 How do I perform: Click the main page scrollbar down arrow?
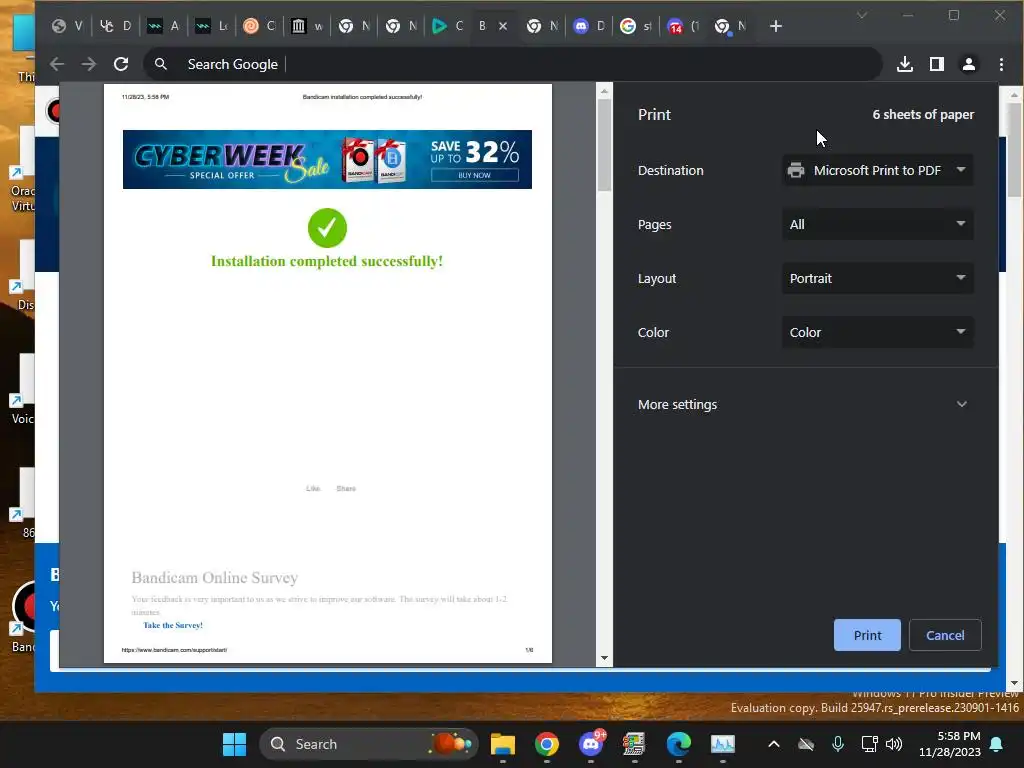[x=1014, y=684]
